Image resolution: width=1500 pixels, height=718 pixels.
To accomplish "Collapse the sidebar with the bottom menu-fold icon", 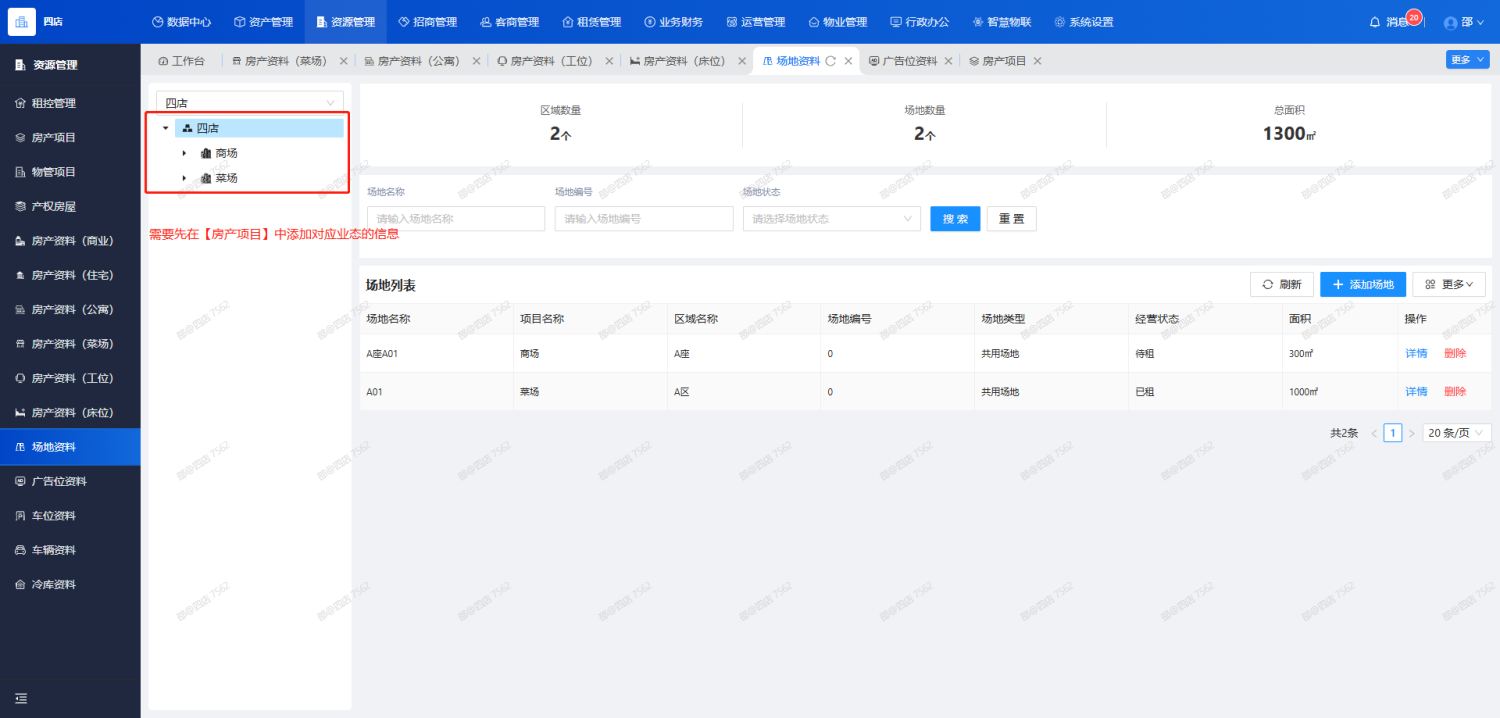I will 21,698.
